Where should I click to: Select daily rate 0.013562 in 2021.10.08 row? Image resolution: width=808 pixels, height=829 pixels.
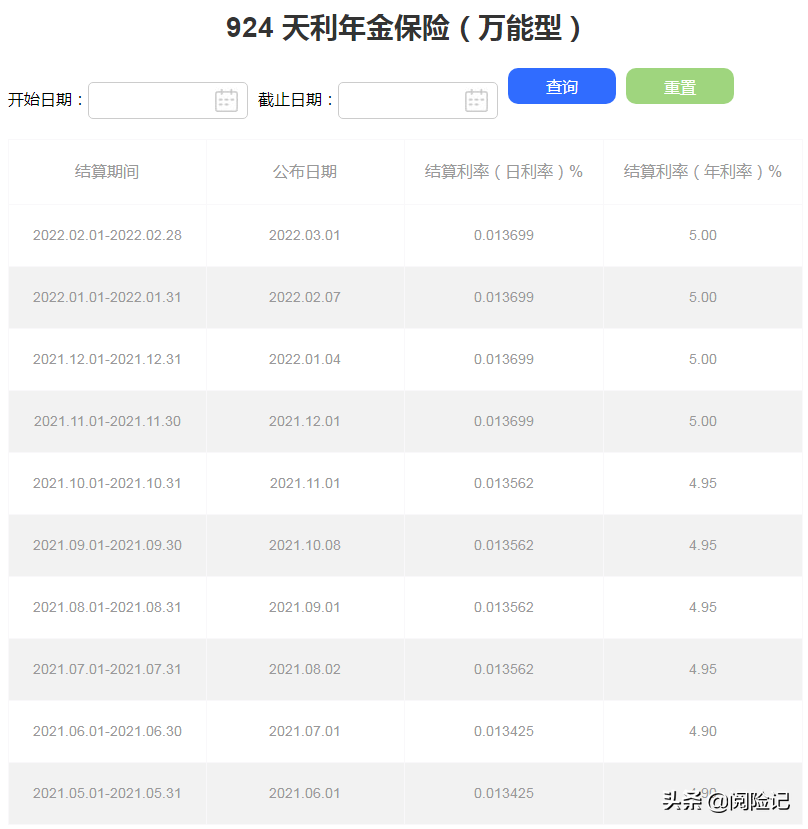click(x=503, y=545)
